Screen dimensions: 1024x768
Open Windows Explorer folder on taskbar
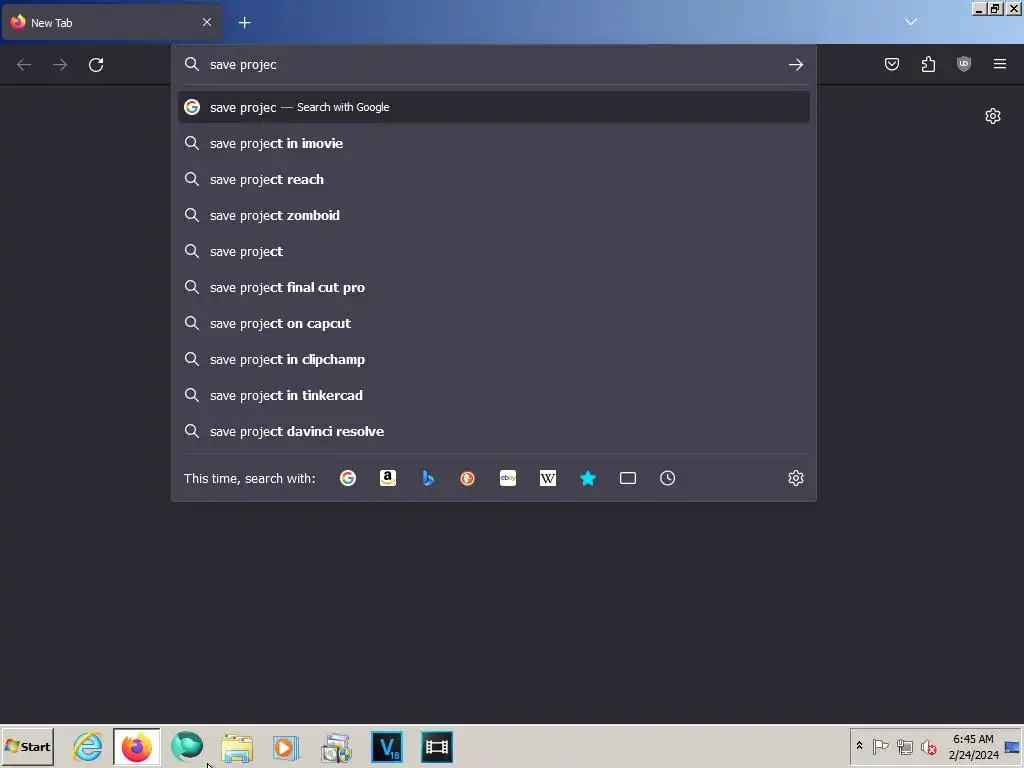236,746
